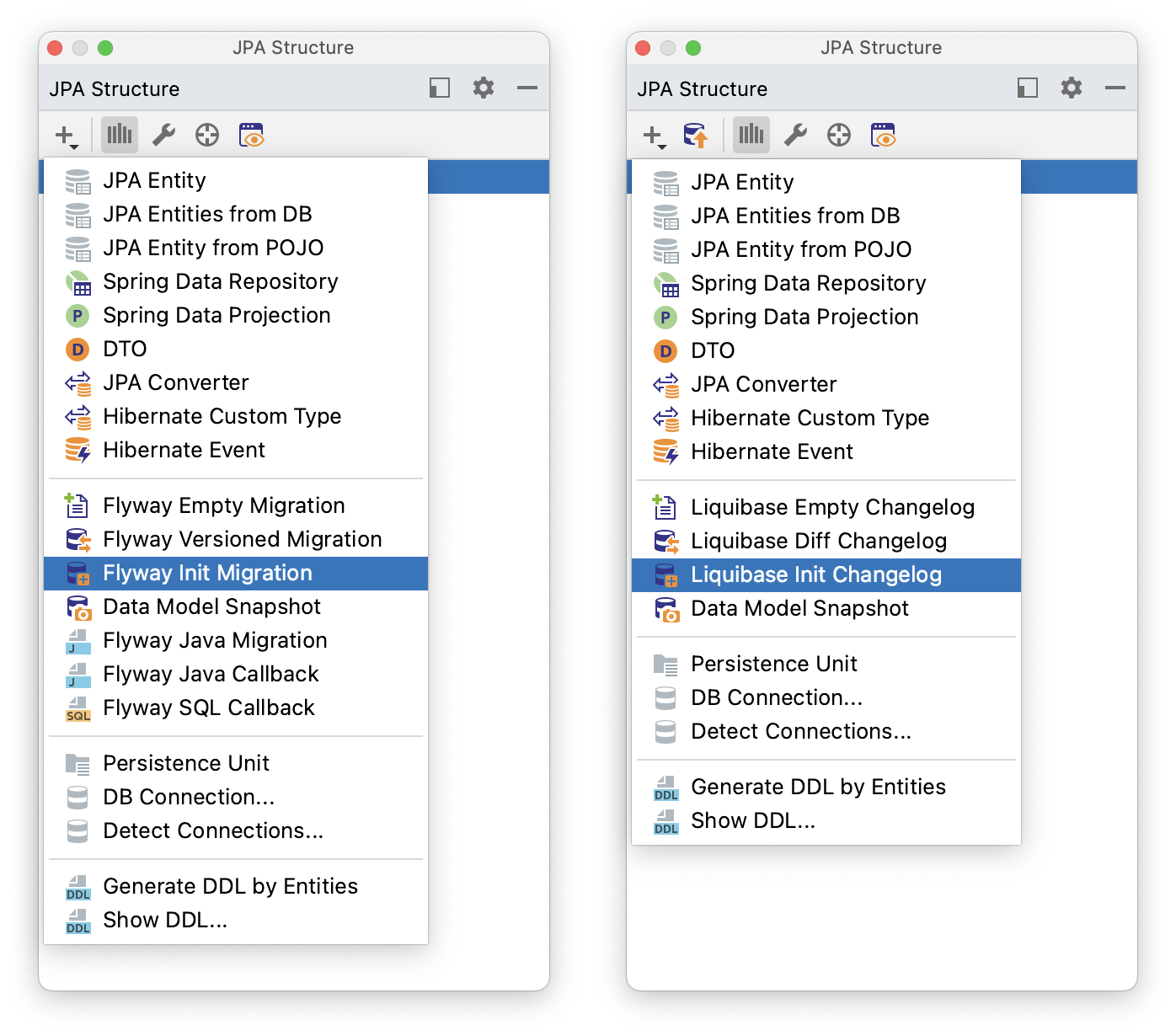
Task: Choose Persistence Unit in right menu
Action: (x=826, y=665)
